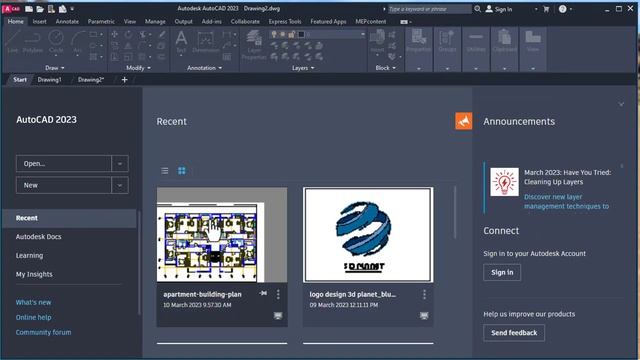
Task: Switch recent files to grid view
Action: tap(182, 171)
